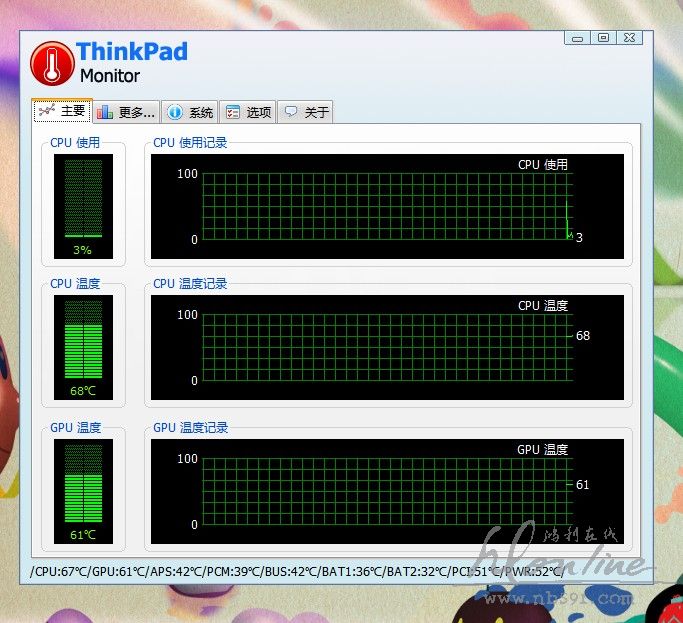
Task: Close the ThinkPad Monitor window
Action: pos(629,37)
